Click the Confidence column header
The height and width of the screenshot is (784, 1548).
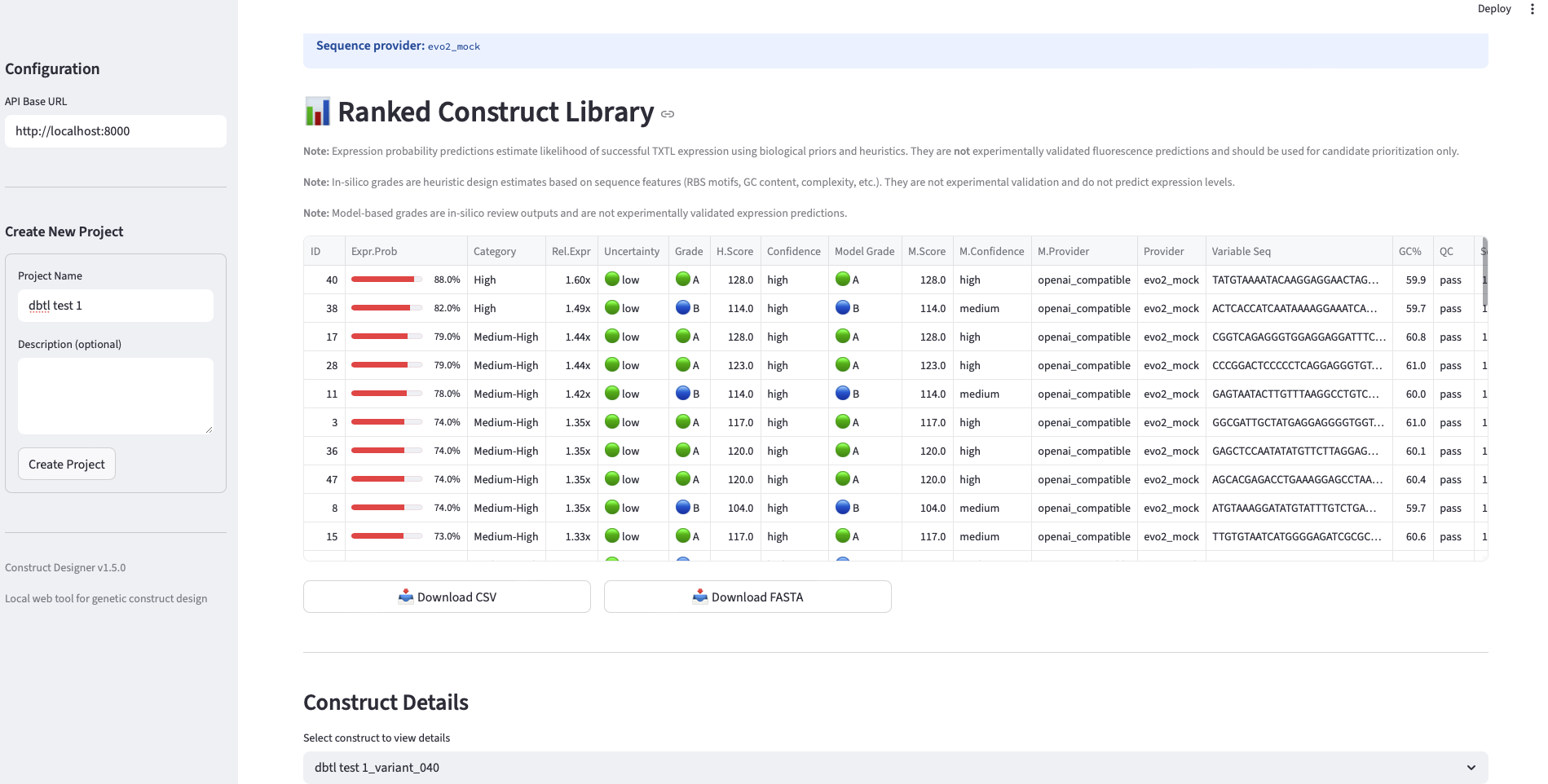click(x=795, y=251)
